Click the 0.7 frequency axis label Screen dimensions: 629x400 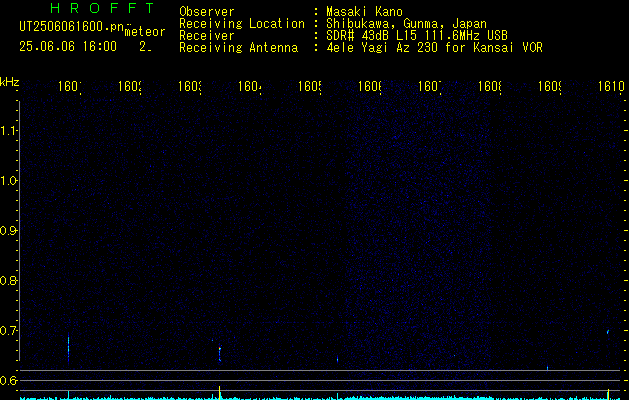(x=8, y=330)
